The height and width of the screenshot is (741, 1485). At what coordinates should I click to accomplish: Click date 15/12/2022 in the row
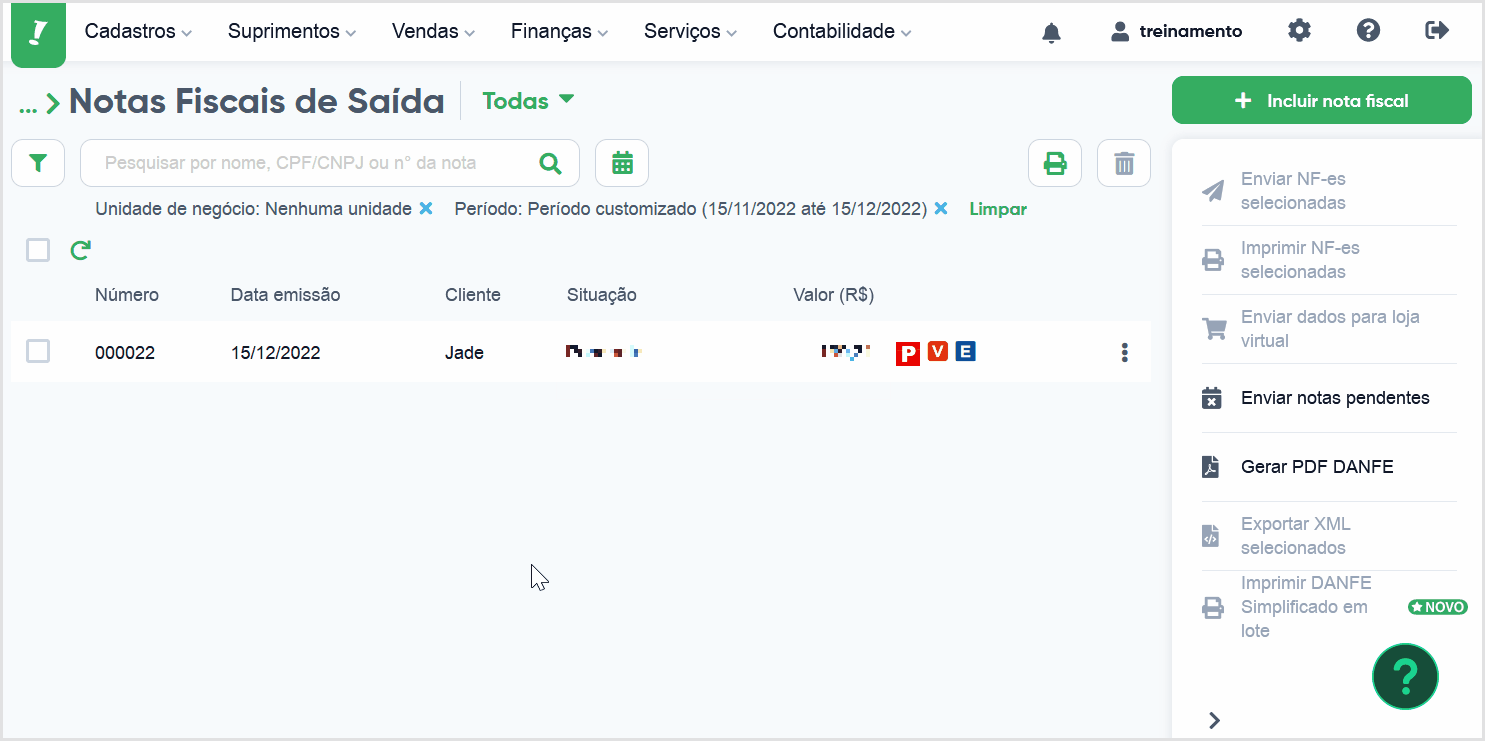tap(275, 353)
